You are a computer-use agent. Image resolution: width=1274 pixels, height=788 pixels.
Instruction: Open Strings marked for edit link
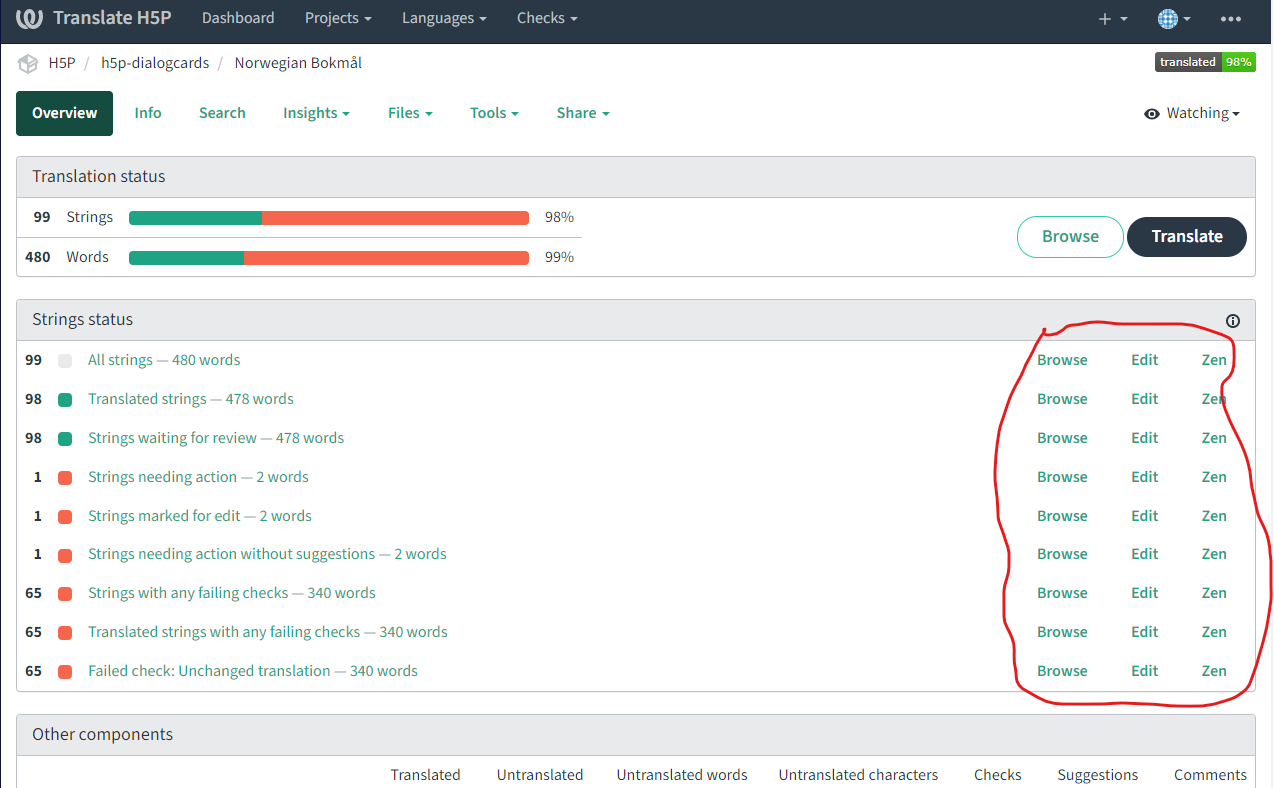click(200, 516)
